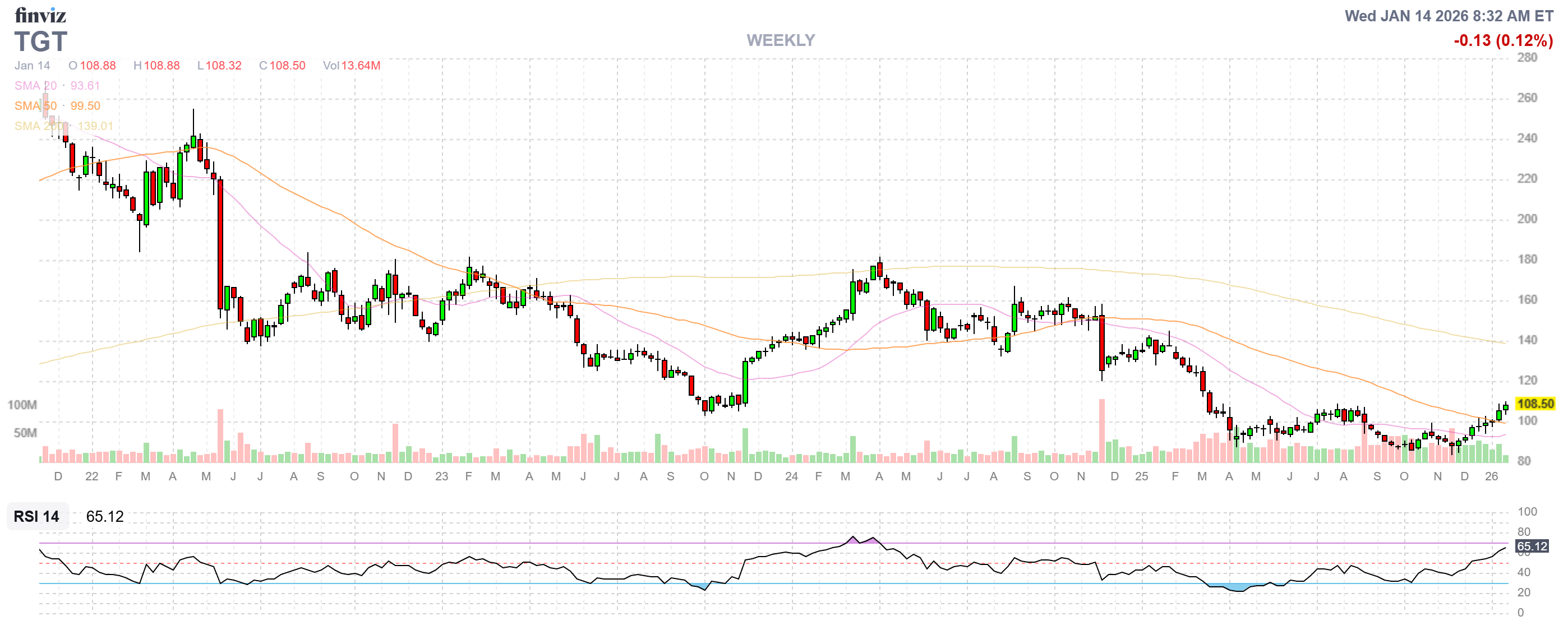This screenshot has height=630, width=1568.
Task: Click the '24' year marker on time axis
Action: click(791, 476)
